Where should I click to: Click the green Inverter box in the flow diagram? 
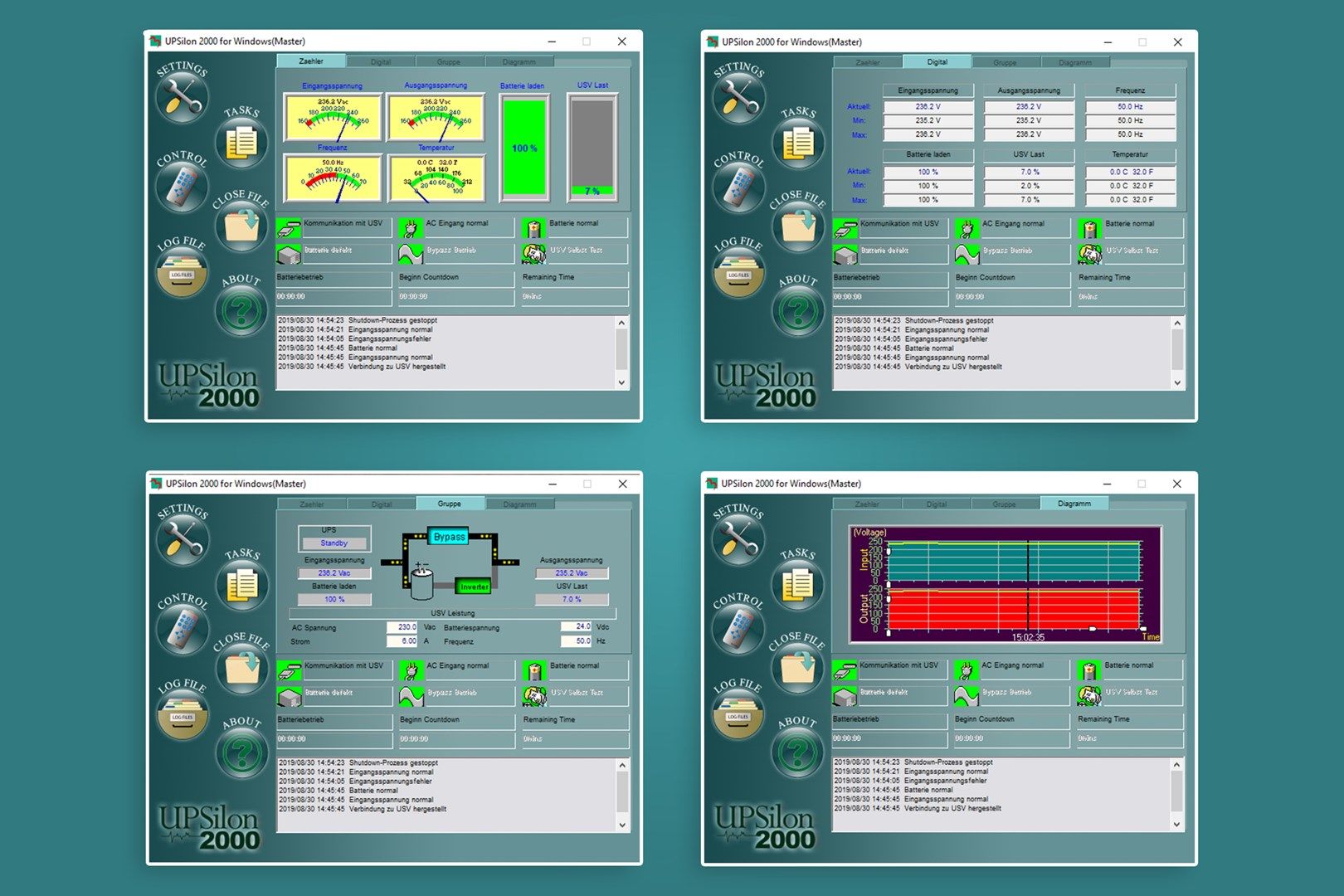[474, 587]
